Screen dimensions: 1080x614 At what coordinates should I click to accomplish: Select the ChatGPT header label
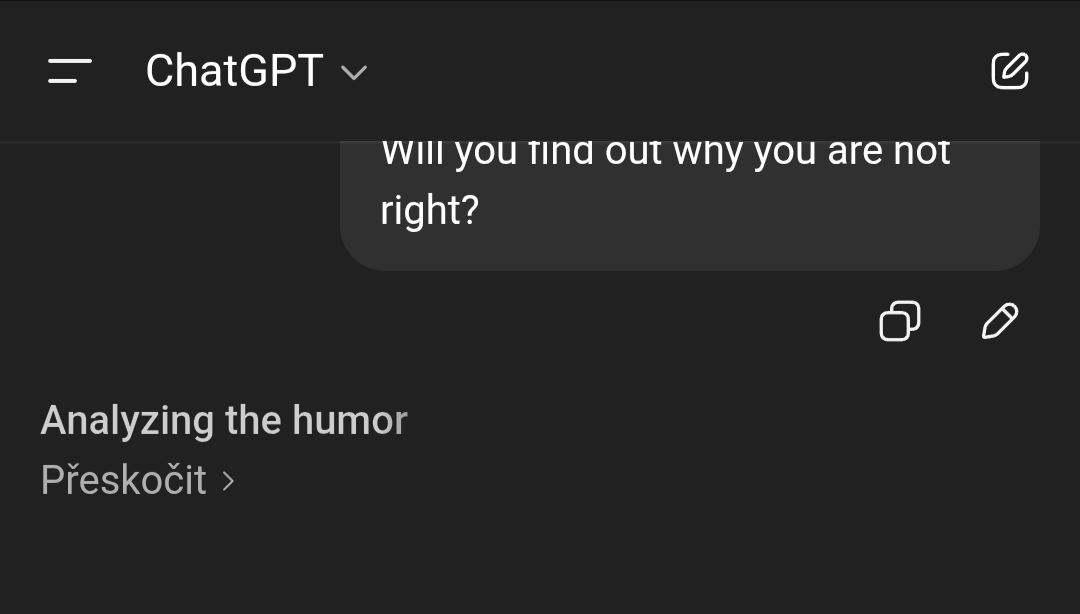click(234, 71)
